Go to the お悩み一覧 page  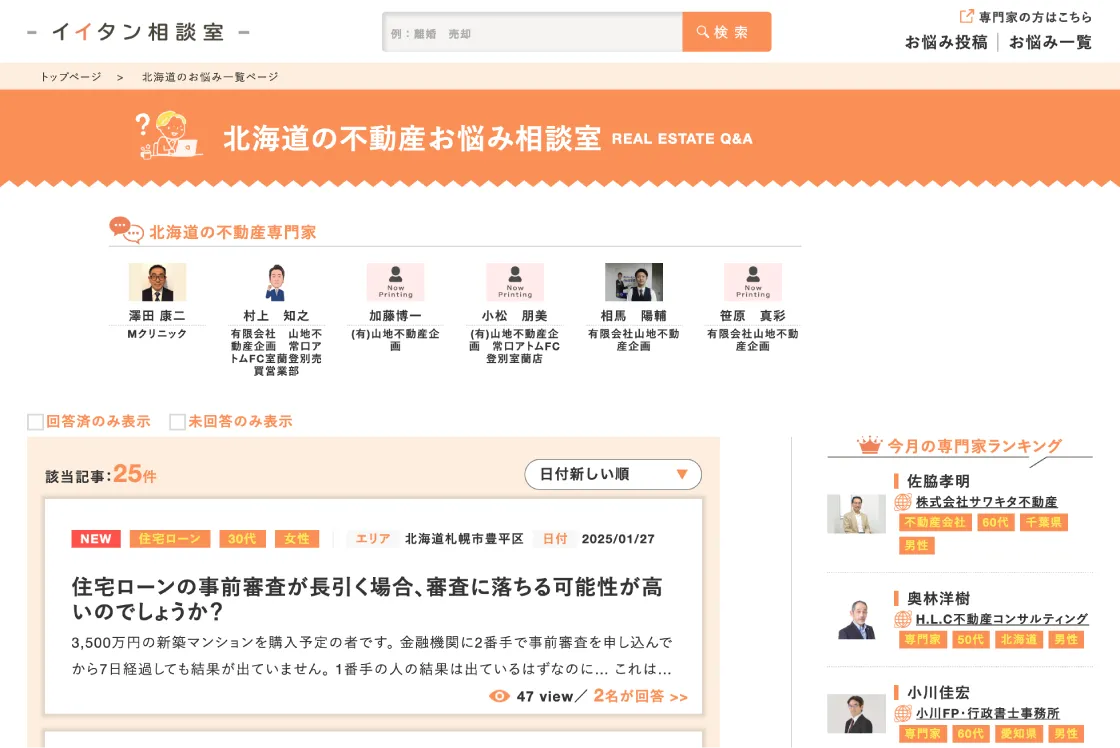pyautogui.click(x=1050, y=42)
